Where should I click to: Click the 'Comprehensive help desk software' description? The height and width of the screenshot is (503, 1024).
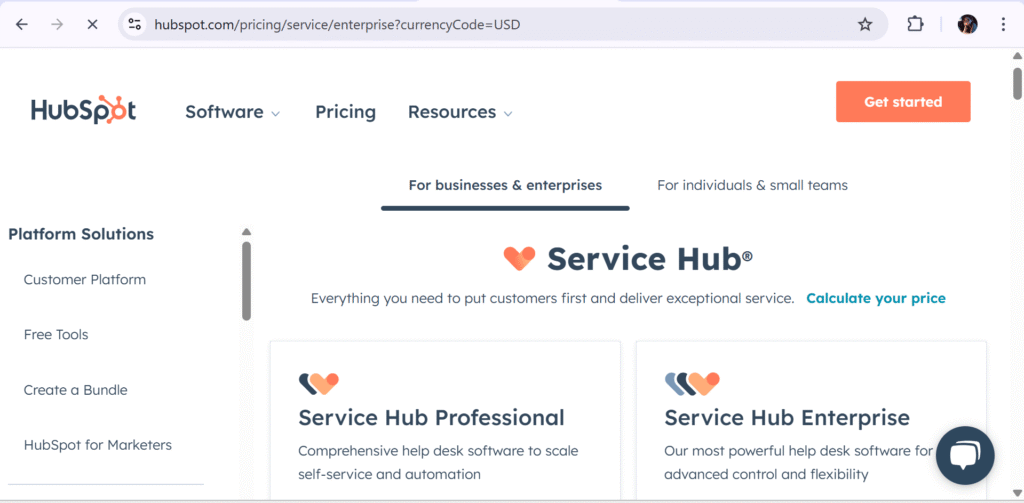438,462
